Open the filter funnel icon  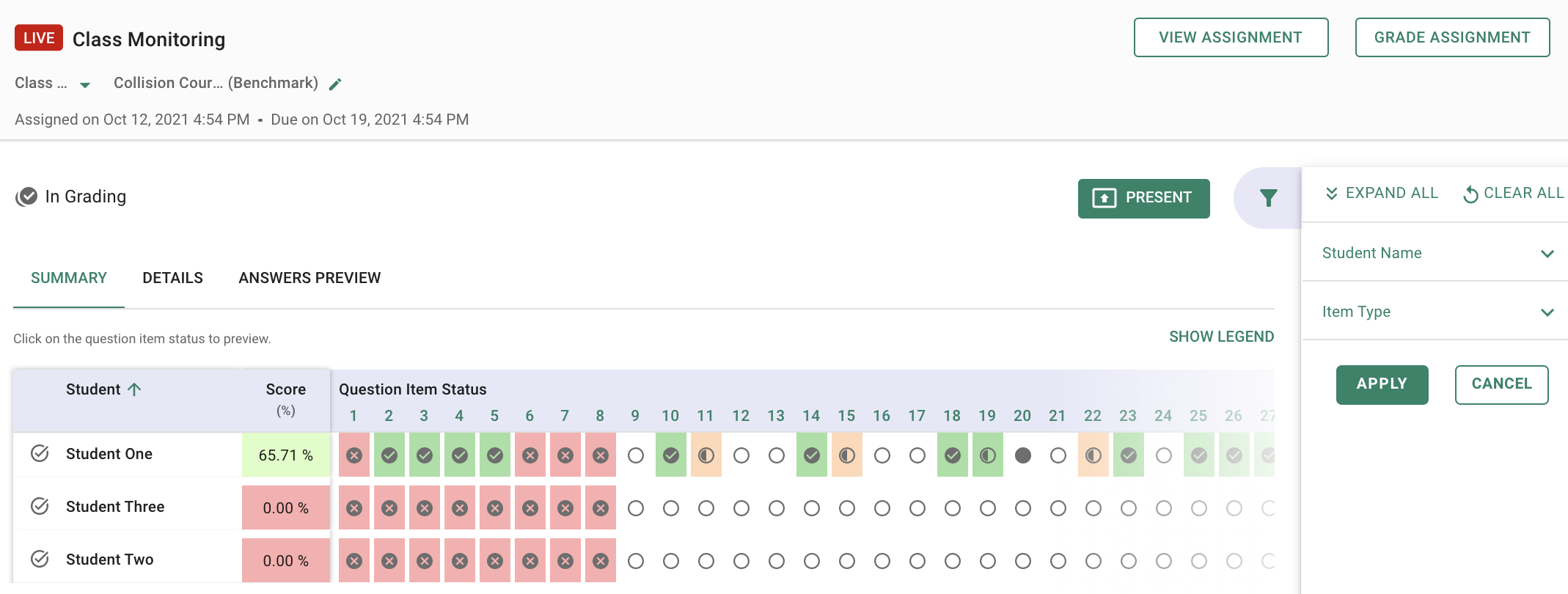pyautogui.click(x=1268, y=198)
